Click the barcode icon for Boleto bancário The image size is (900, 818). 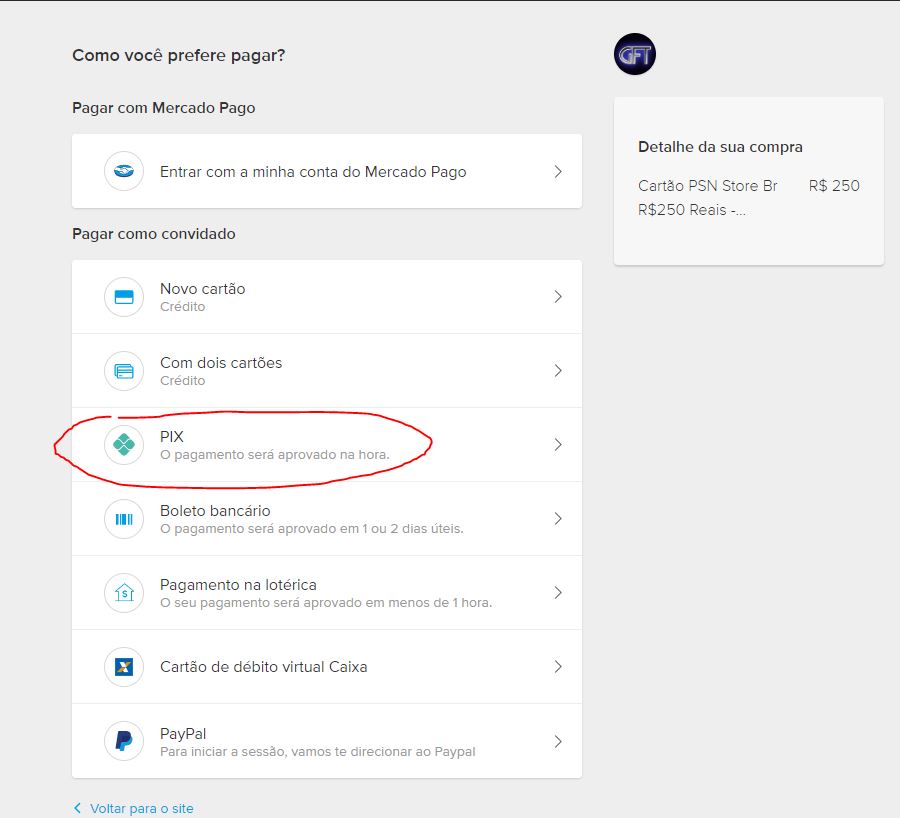(124, 519)
